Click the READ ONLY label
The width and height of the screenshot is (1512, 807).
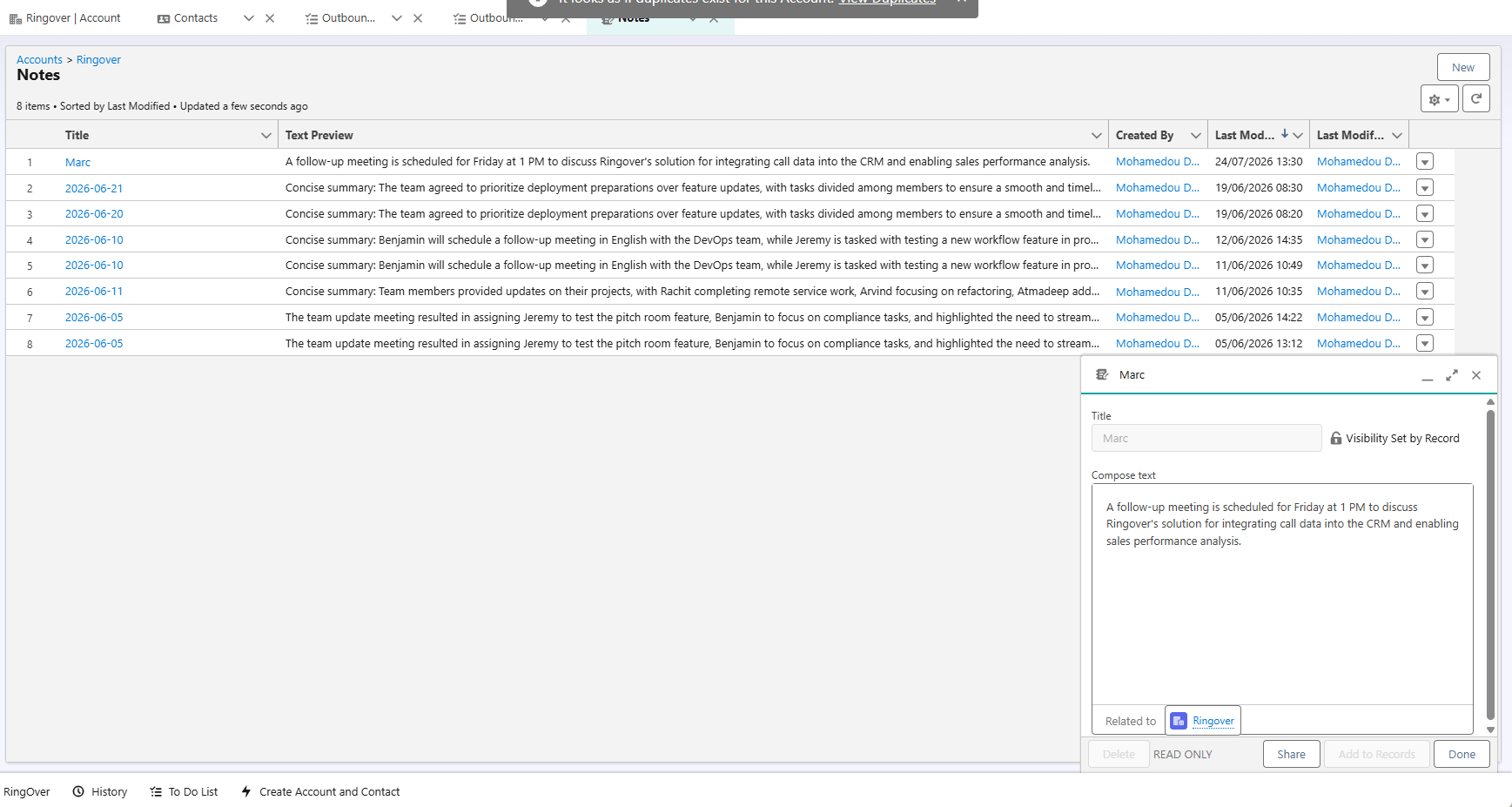pyautogui.click(x=1182, y=754)
